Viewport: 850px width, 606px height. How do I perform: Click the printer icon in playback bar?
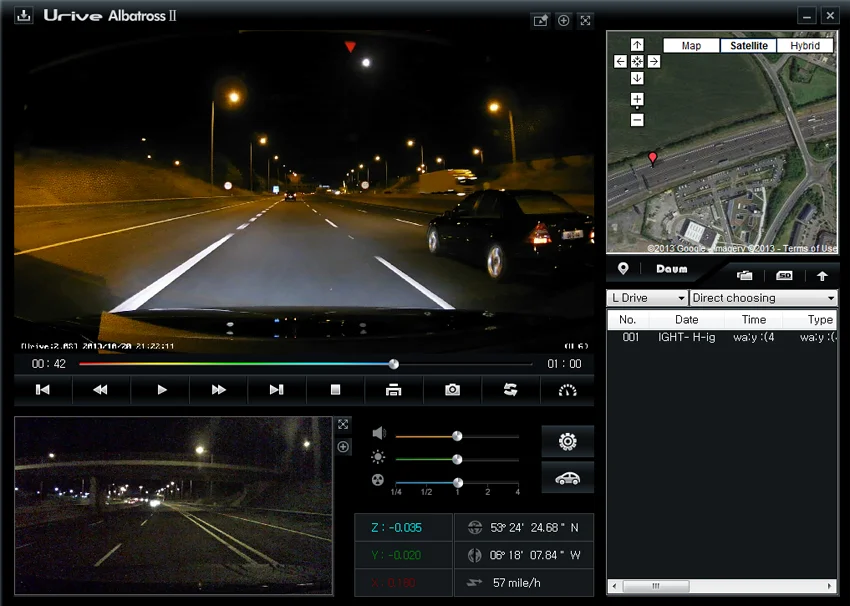[394, 390]
